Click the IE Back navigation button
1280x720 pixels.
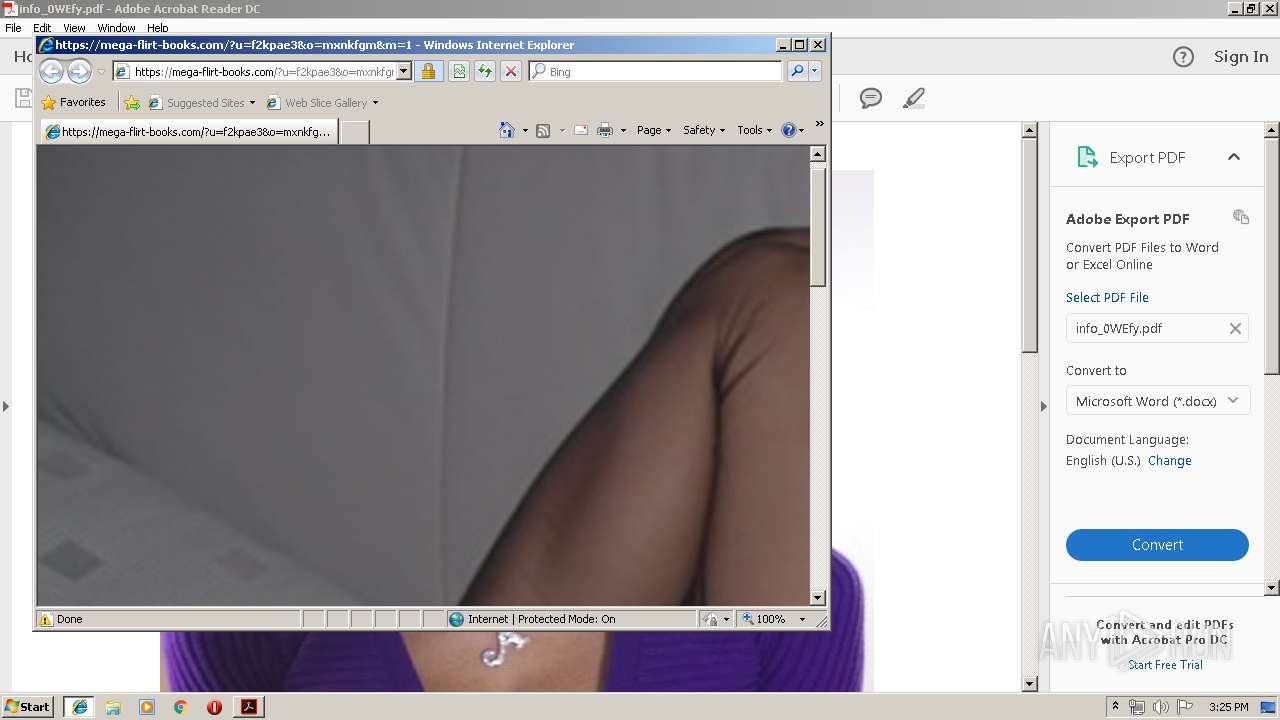(51, 71)
